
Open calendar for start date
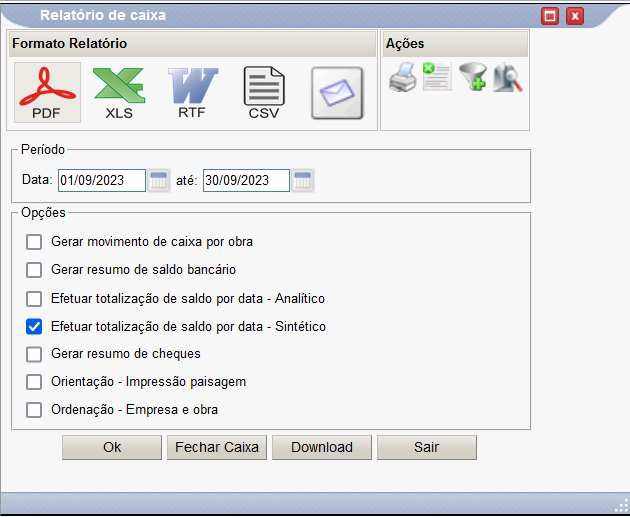tap(158, 180)
